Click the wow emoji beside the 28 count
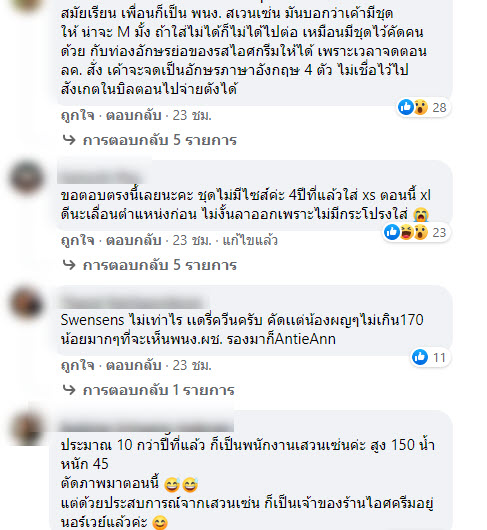The height and width of the screenshot is (530, 487). pos(421,107)
